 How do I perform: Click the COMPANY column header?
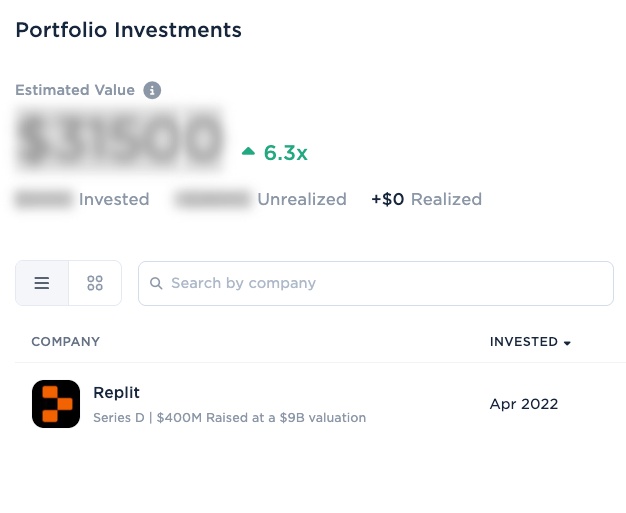click(x=65, y=342)
